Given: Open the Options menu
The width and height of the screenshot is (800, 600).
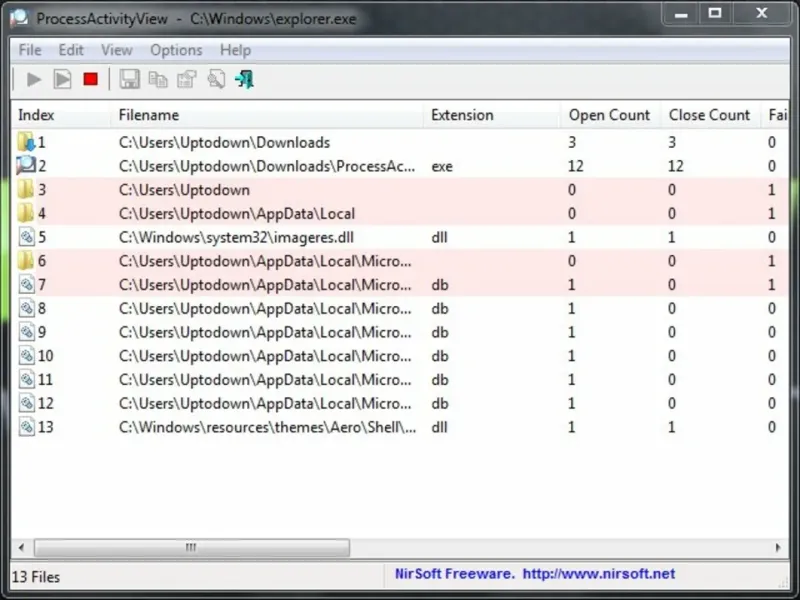Looking at the screenshot, I should [176, 50].
